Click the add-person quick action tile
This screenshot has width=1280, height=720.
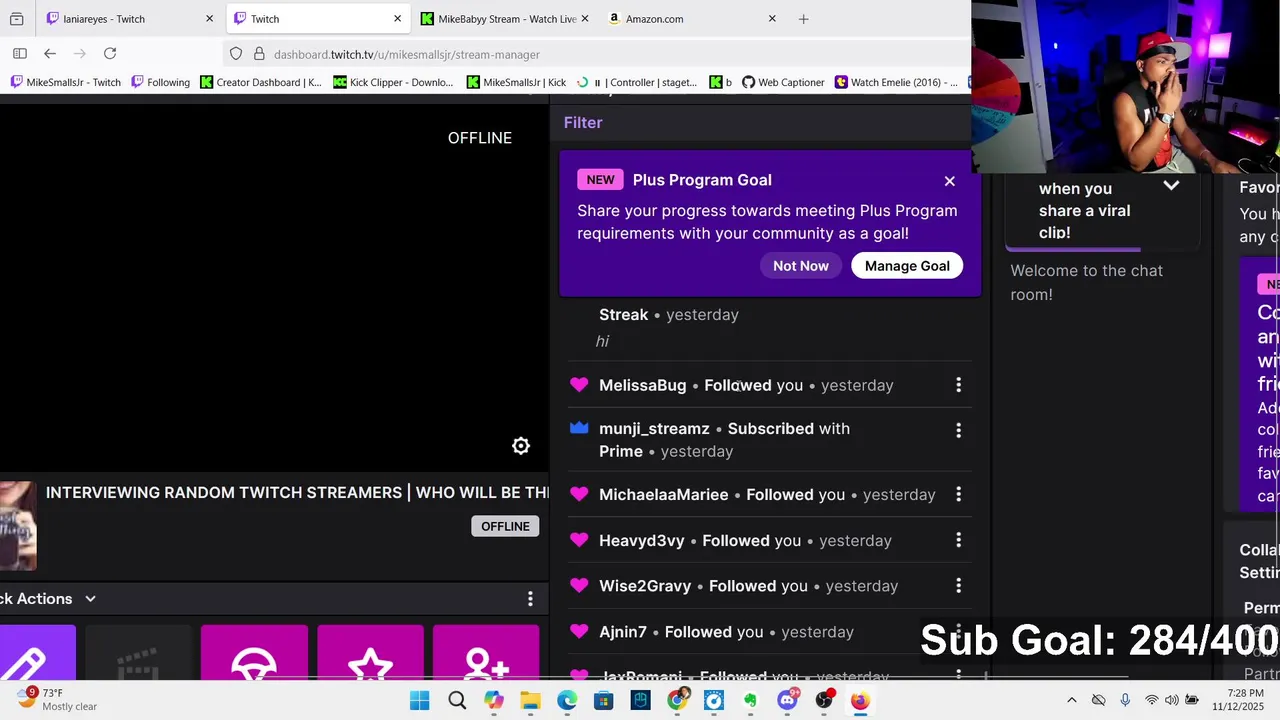tap(486, 652)
